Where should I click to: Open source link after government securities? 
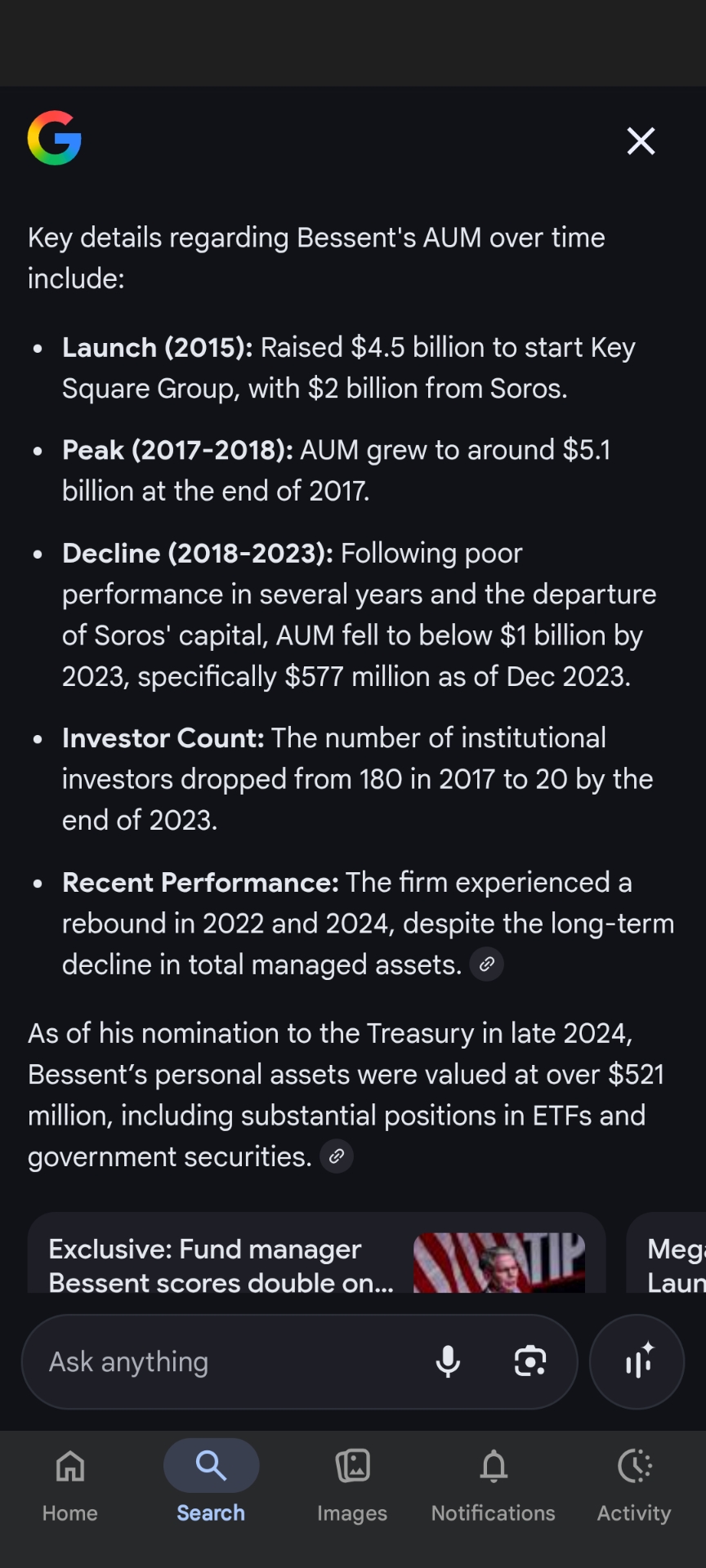(x=336, y=1156)
